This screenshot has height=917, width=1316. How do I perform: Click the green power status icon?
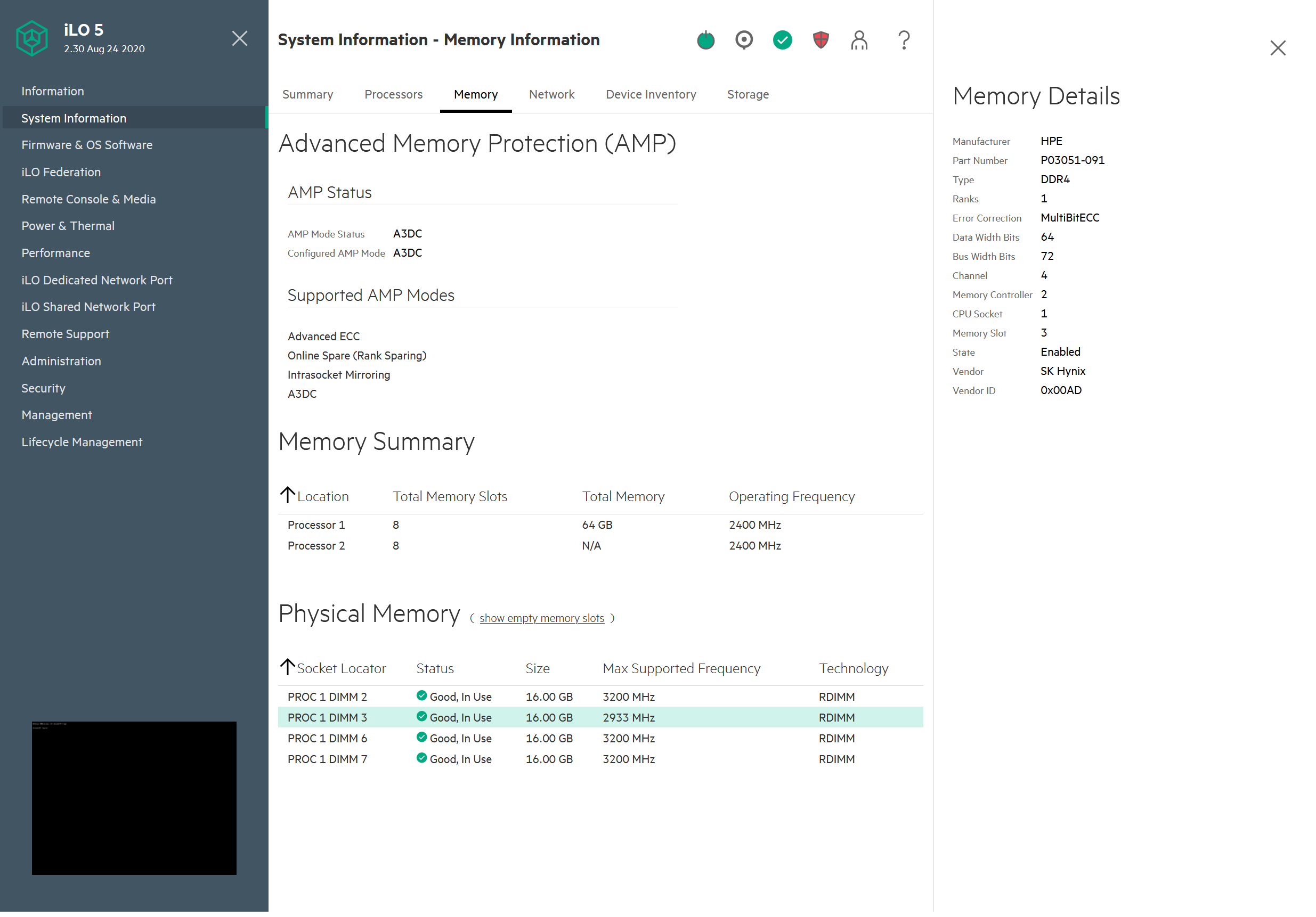[x=705, y=40]
